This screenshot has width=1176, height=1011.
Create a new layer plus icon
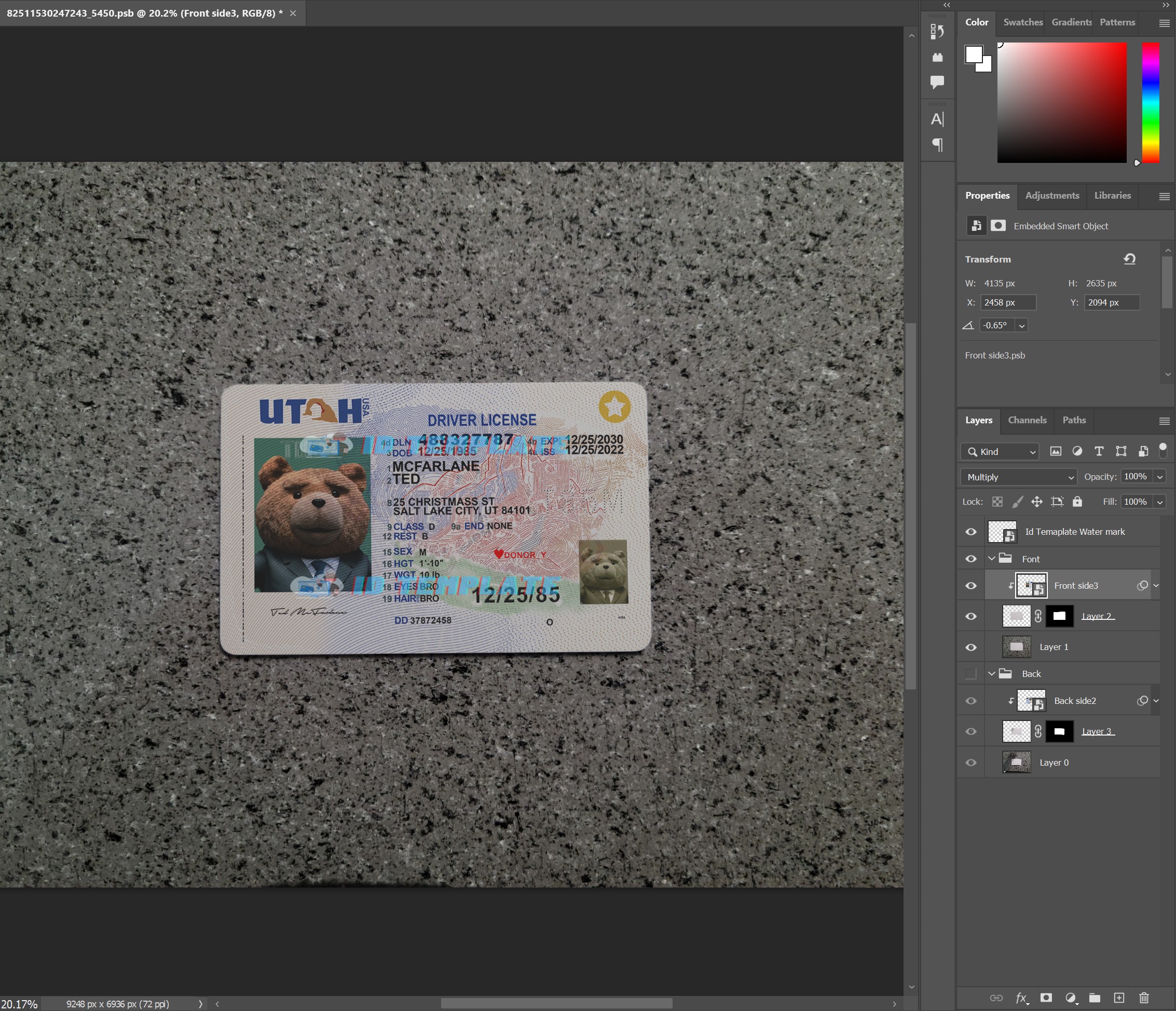click(x=1119, y=998)
